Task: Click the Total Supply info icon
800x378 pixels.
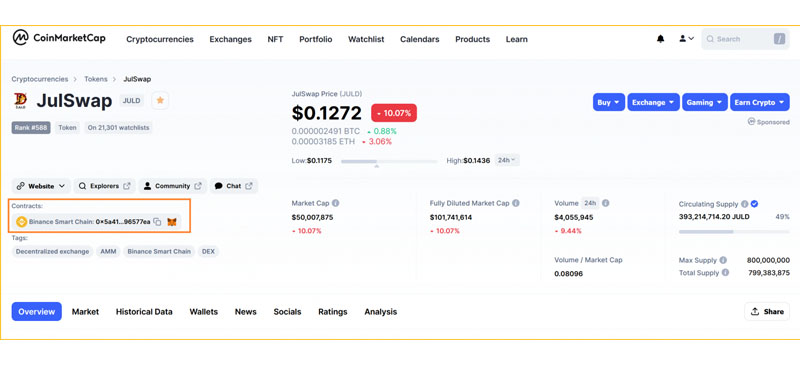Action: pos(725,273)
